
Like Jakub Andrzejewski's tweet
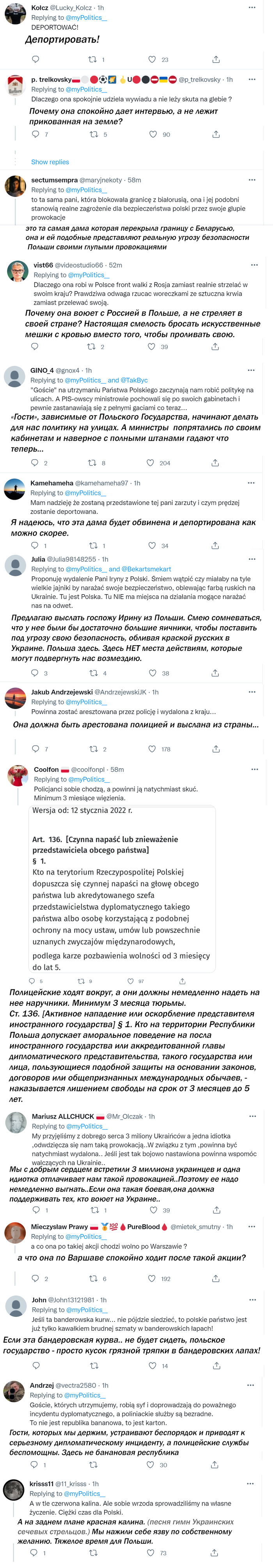[x=152, y=749]
